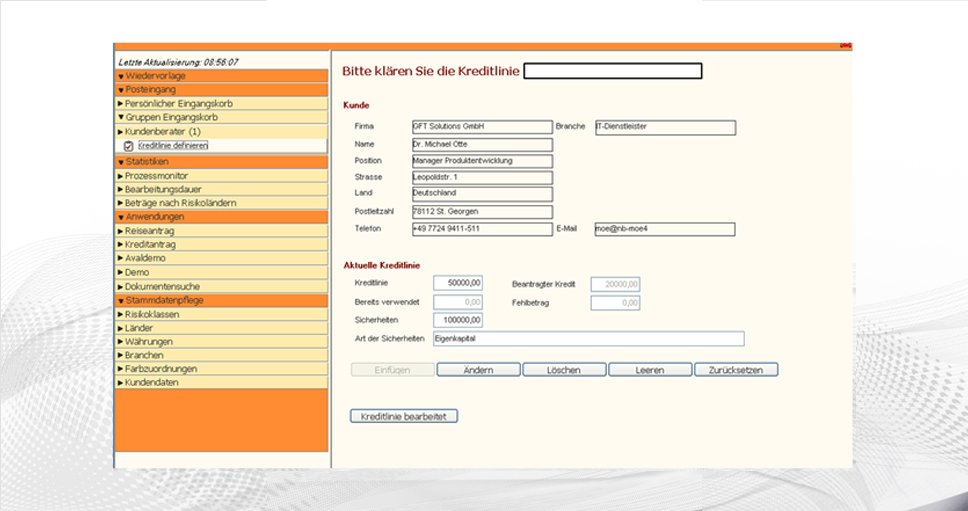
Task: Open Kreditlinie definieren task
Action: [173, 146]
